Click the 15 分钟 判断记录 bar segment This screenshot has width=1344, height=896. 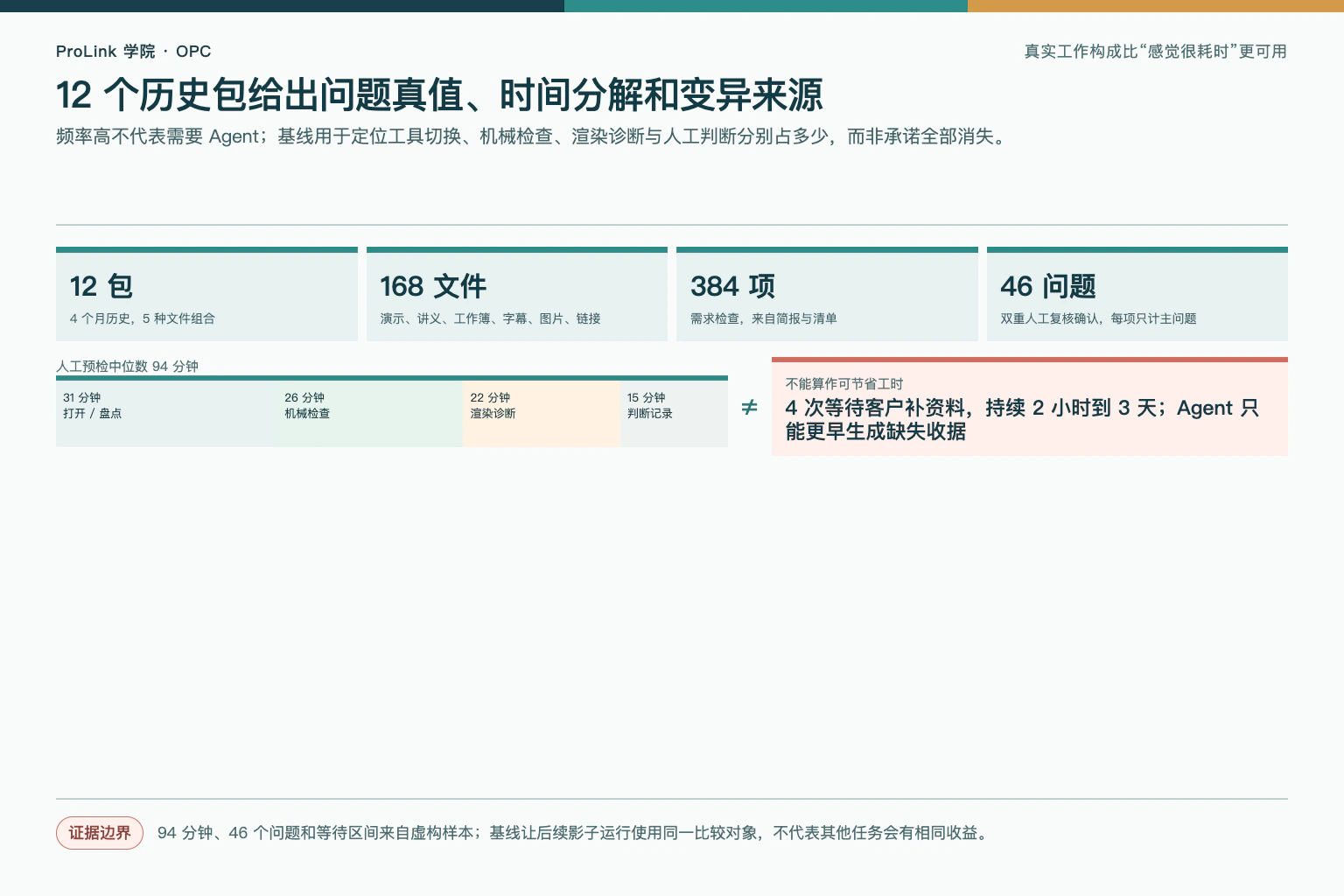674,414
